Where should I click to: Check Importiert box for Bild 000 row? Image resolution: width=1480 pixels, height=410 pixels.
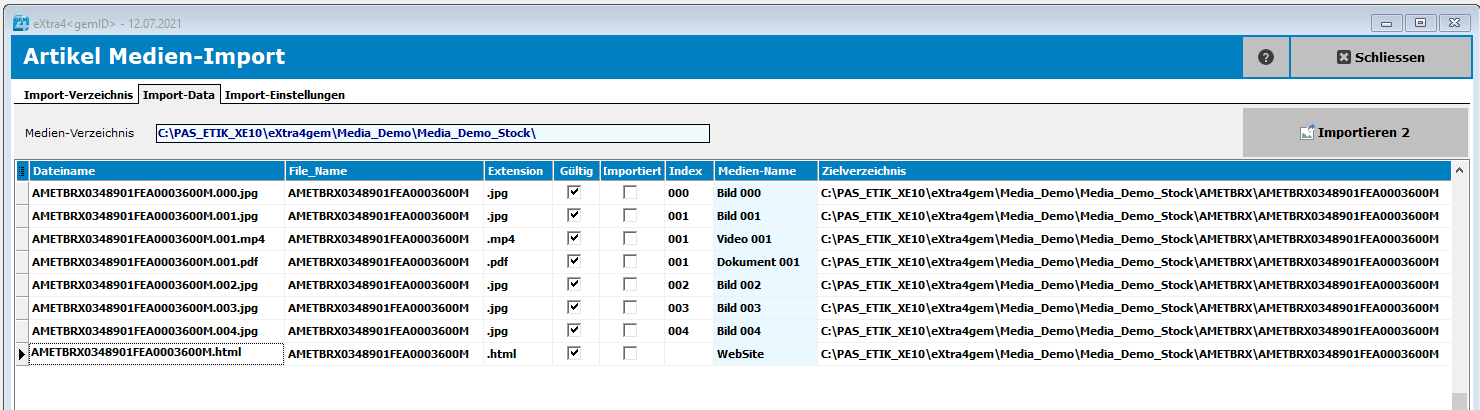pyautogui.click(x=630, y=192)
